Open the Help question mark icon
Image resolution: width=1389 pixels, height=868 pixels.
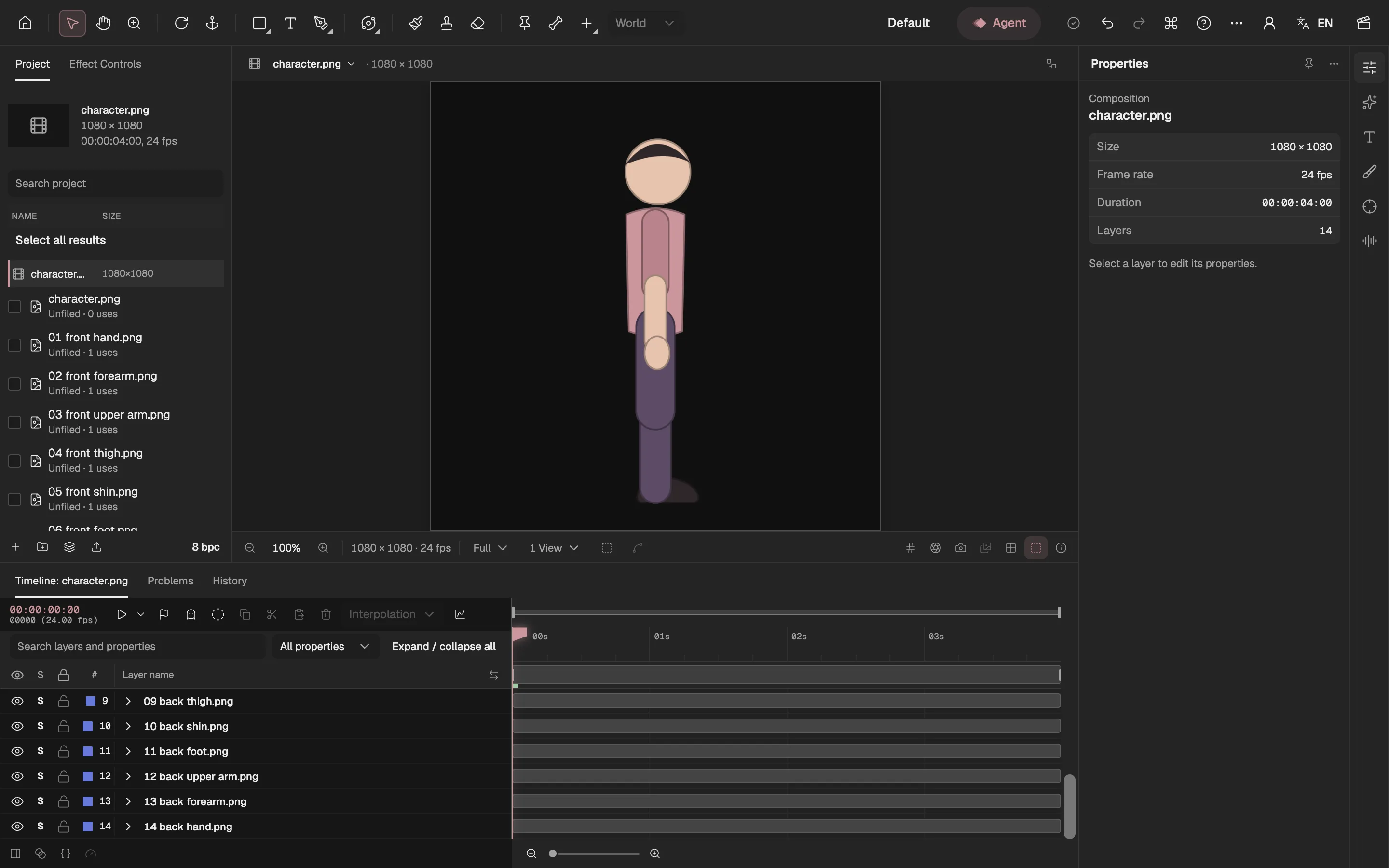[x=1204, y=23]
